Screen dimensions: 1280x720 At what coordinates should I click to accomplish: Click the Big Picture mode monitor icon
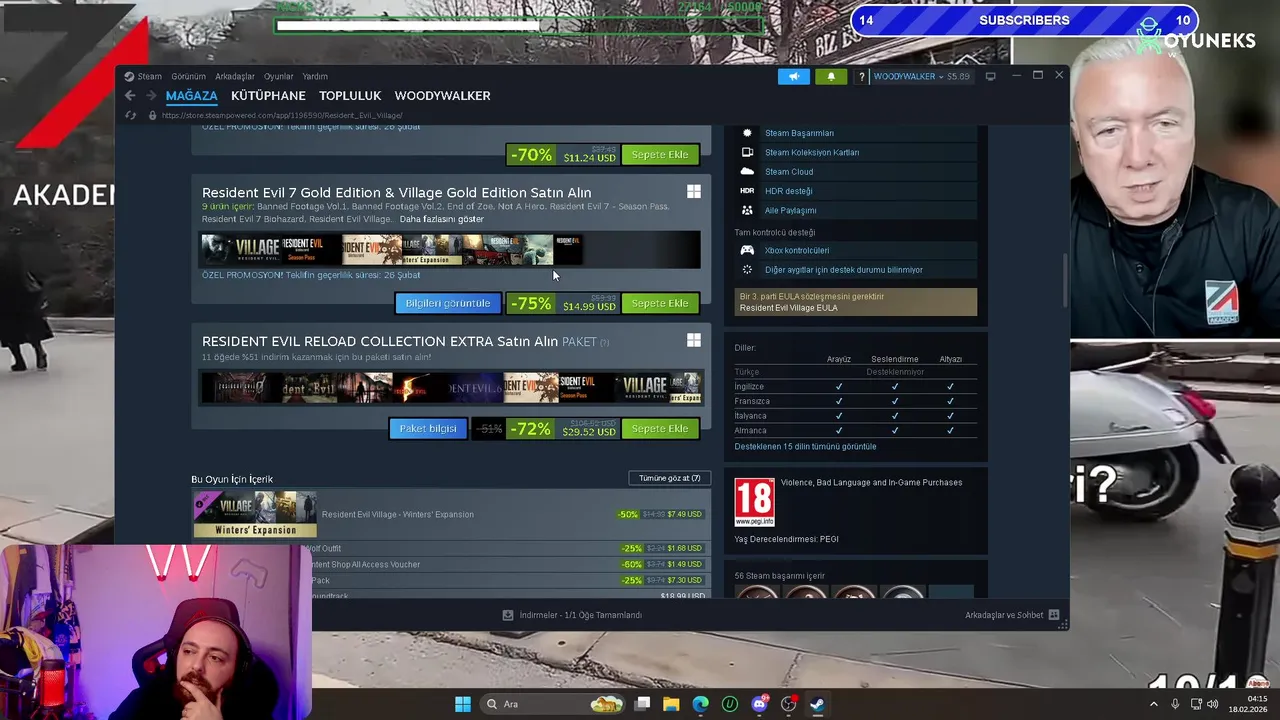pos(991,76)
